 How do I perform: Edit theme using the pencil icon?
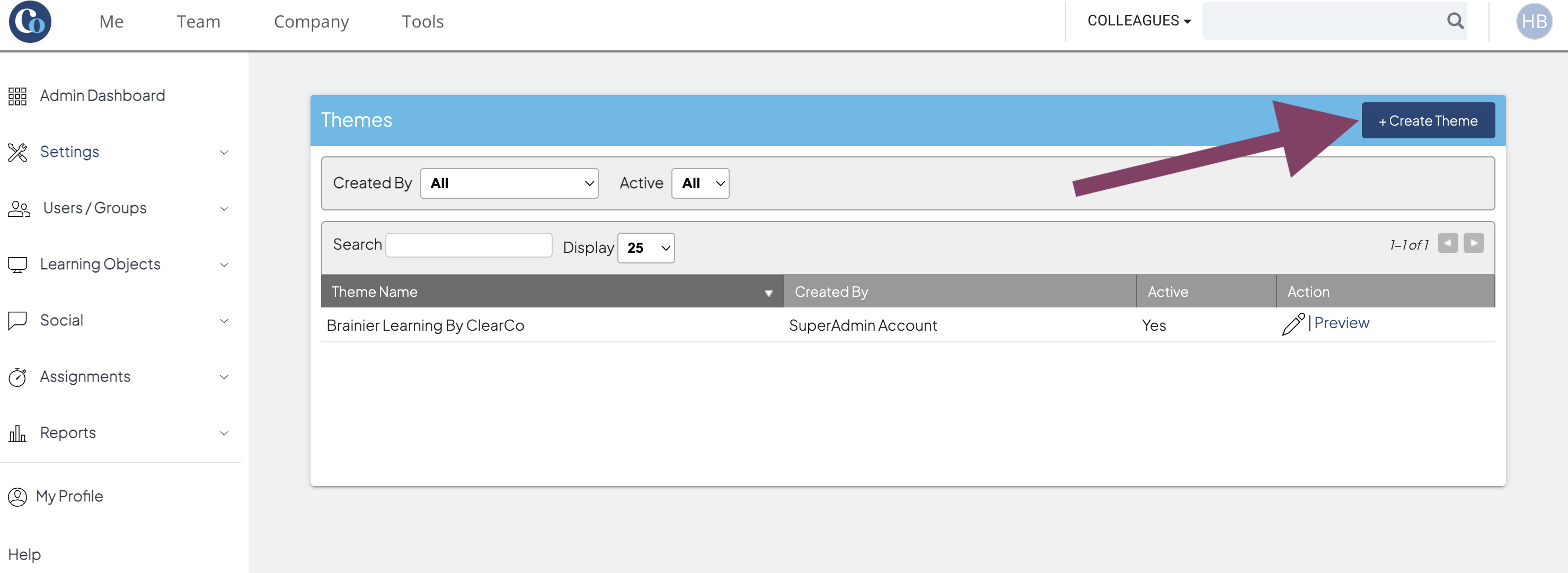[x=1293, y=324]
